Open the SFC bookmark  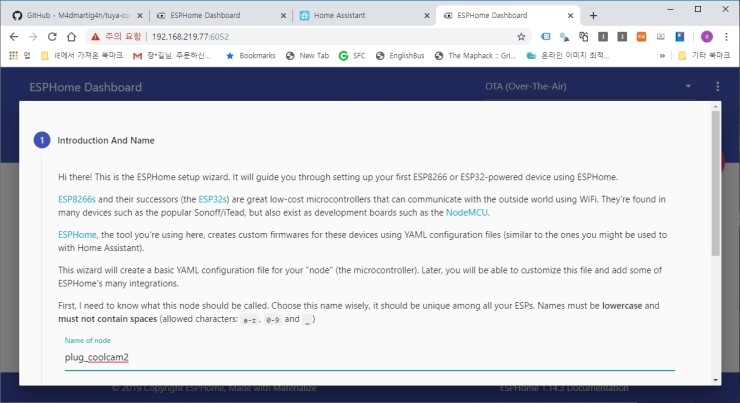pyautogui.click(x=352, y=56)
